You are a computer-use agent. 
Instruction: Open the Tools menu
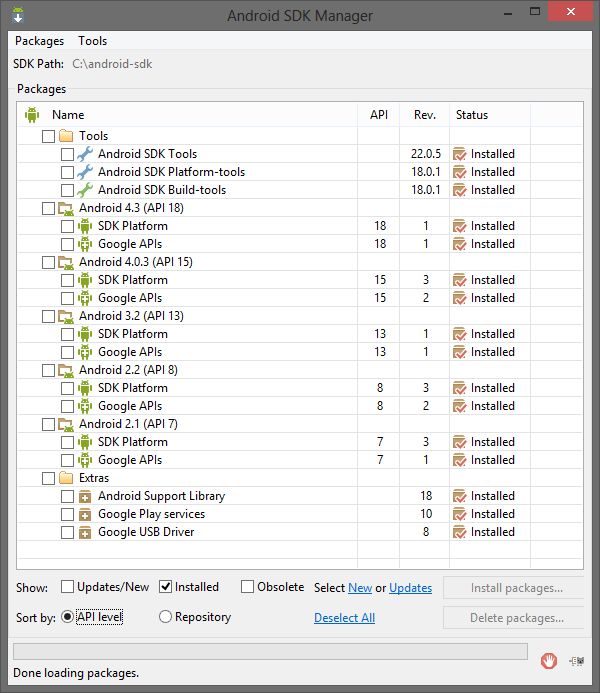(x=93, y=41)
